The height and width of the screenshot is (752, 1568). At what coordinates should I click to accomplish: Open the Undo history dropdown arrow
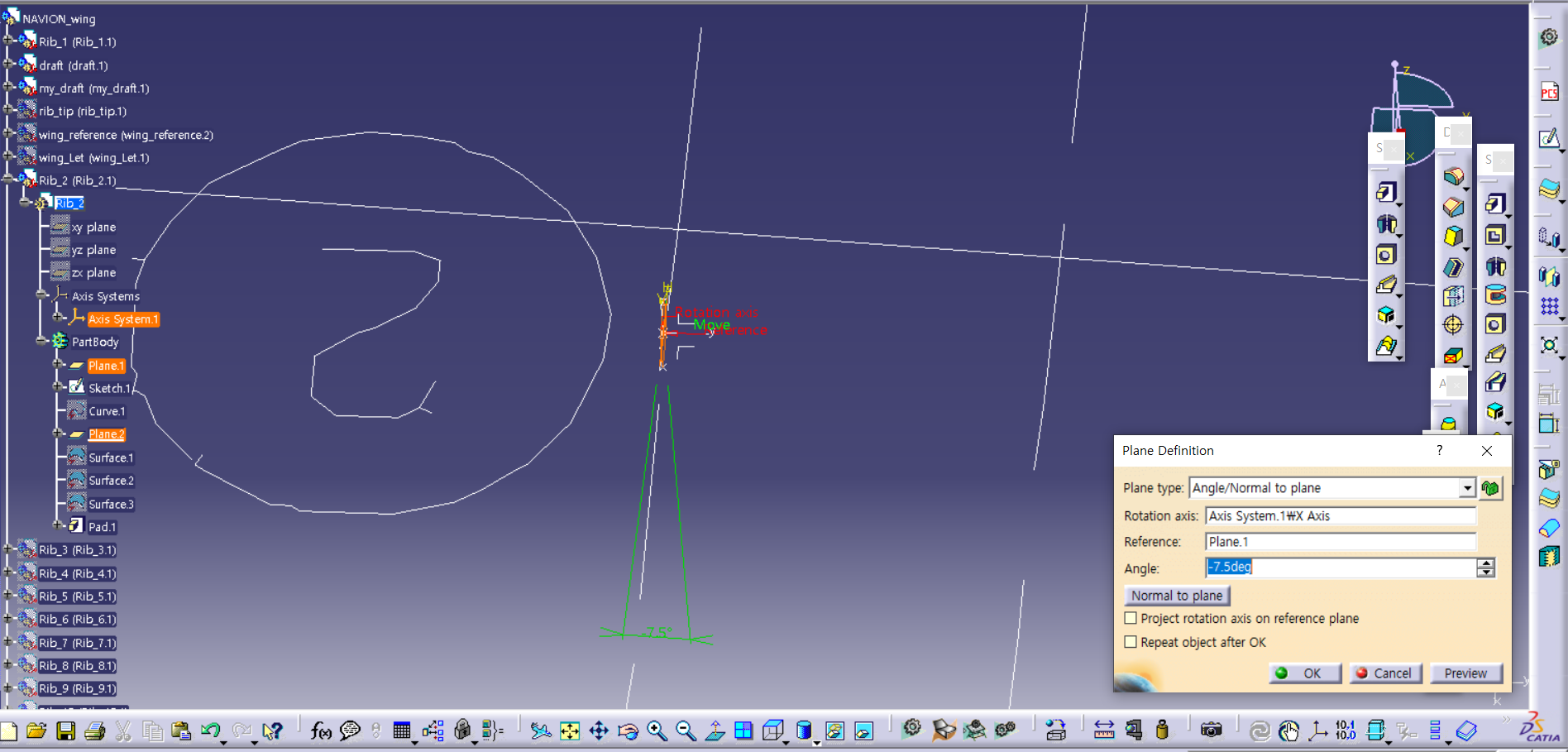[x=223, y=741]
